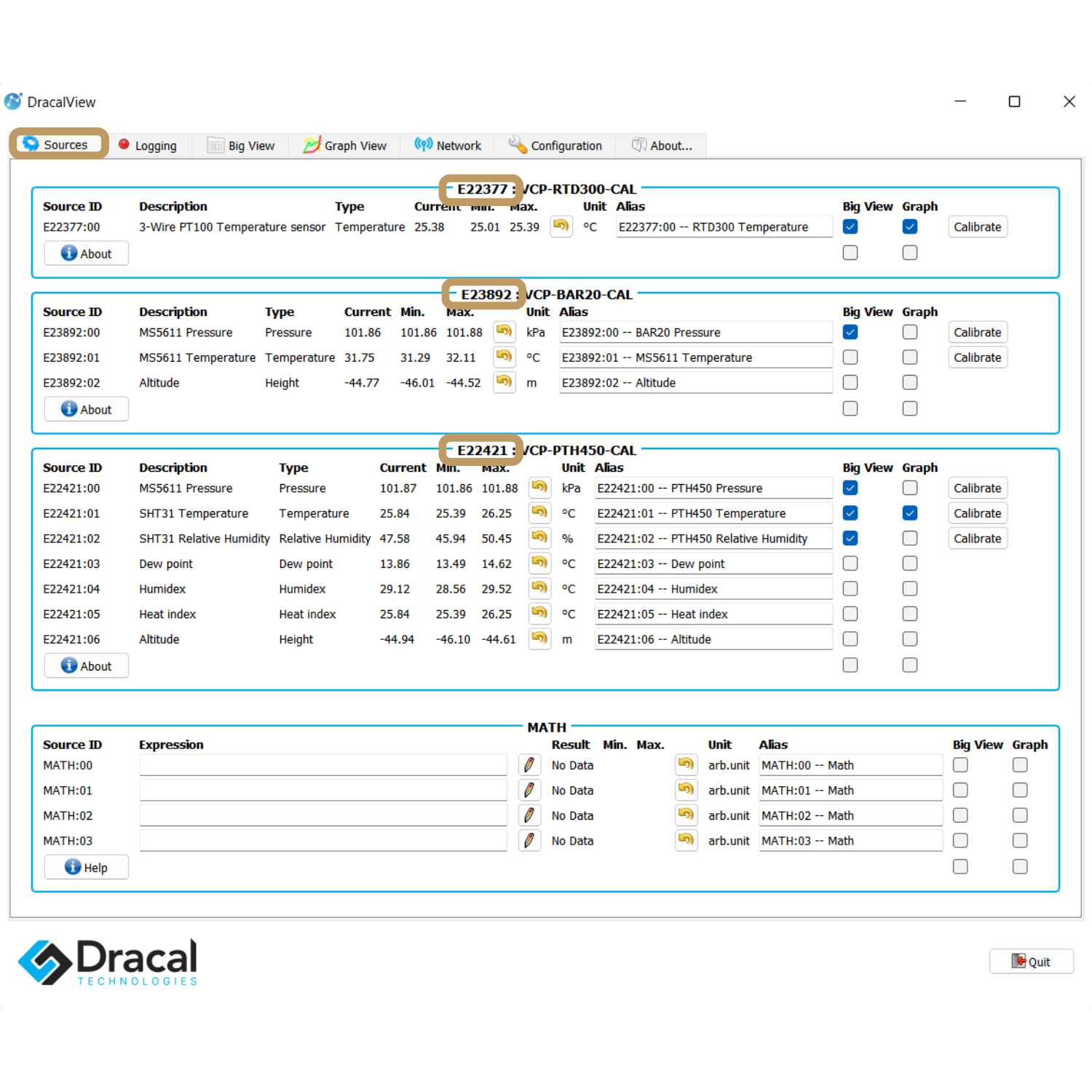1092x1092 pixels.
Task: Go to the Configuration tab
Action: click(555, 146)
